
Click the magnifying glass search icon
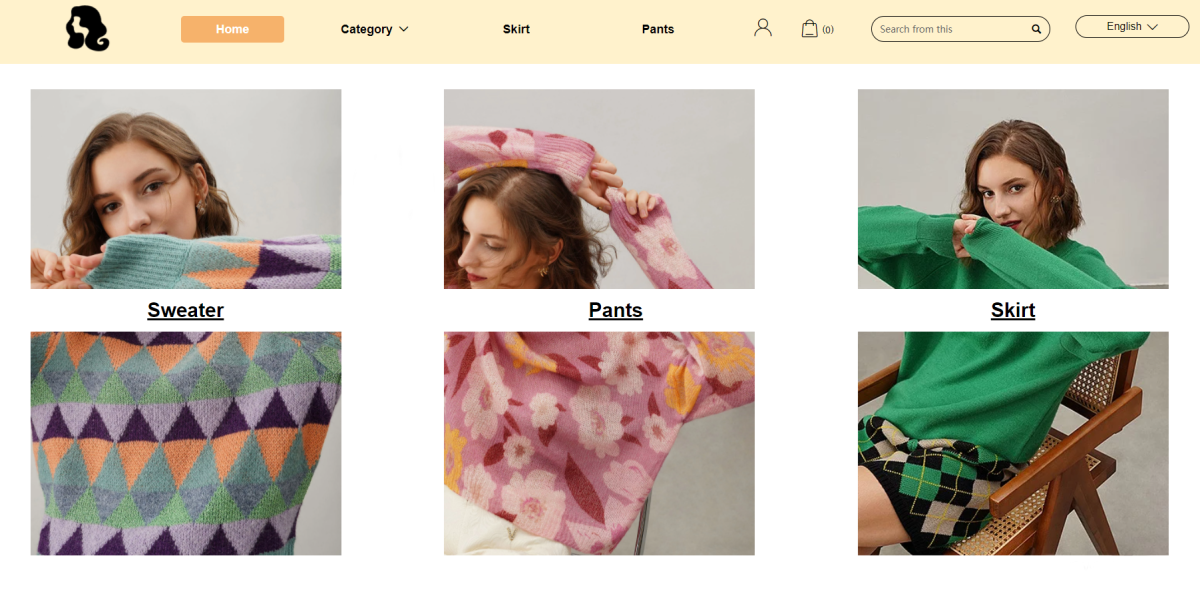click(x=1037, y=29)
